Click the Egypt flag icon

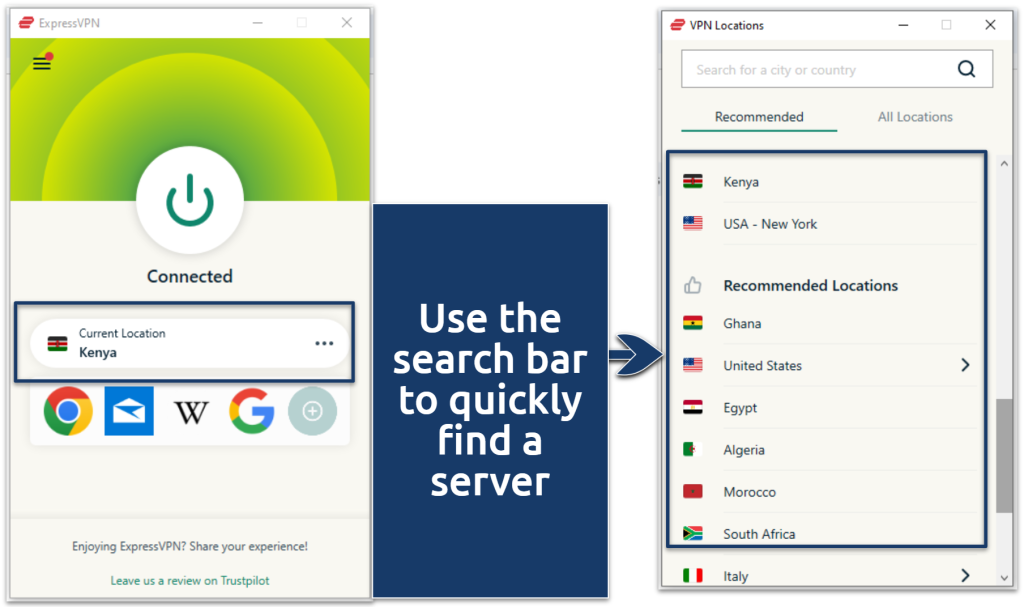(693, 408)
